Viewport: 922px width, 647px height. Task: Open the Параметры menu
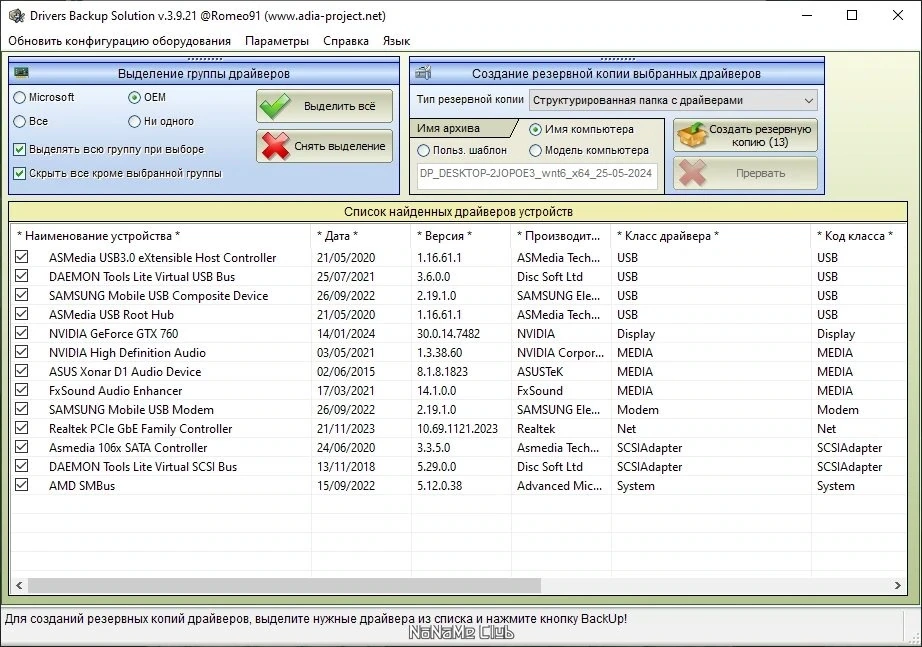tap(277, 41)
